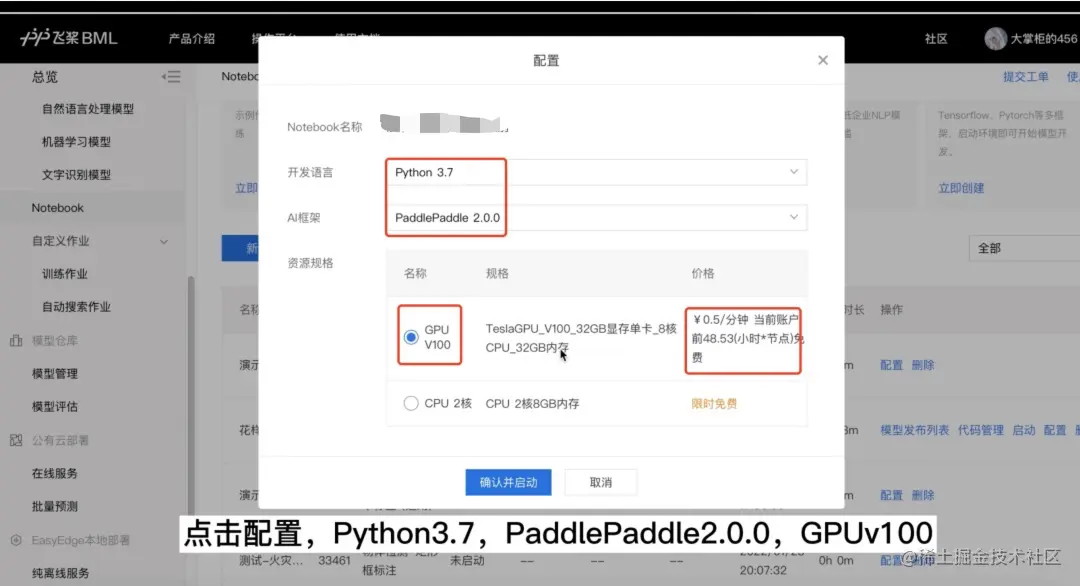Click the user avatar icon
This screenshot has width=1080, height=586.
coord(995,39)
